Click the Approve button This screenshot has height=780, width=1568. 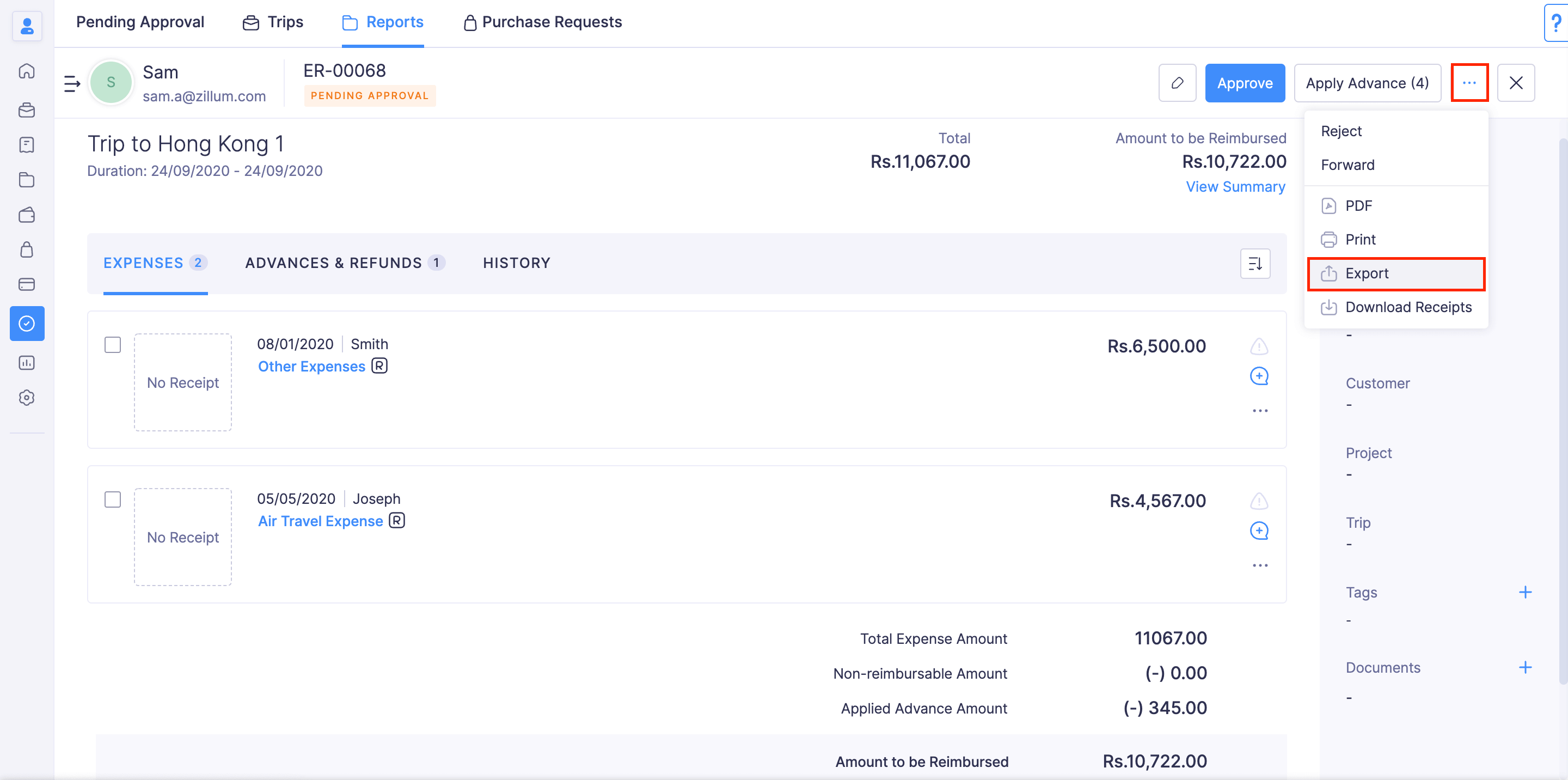pos(1244,83)
